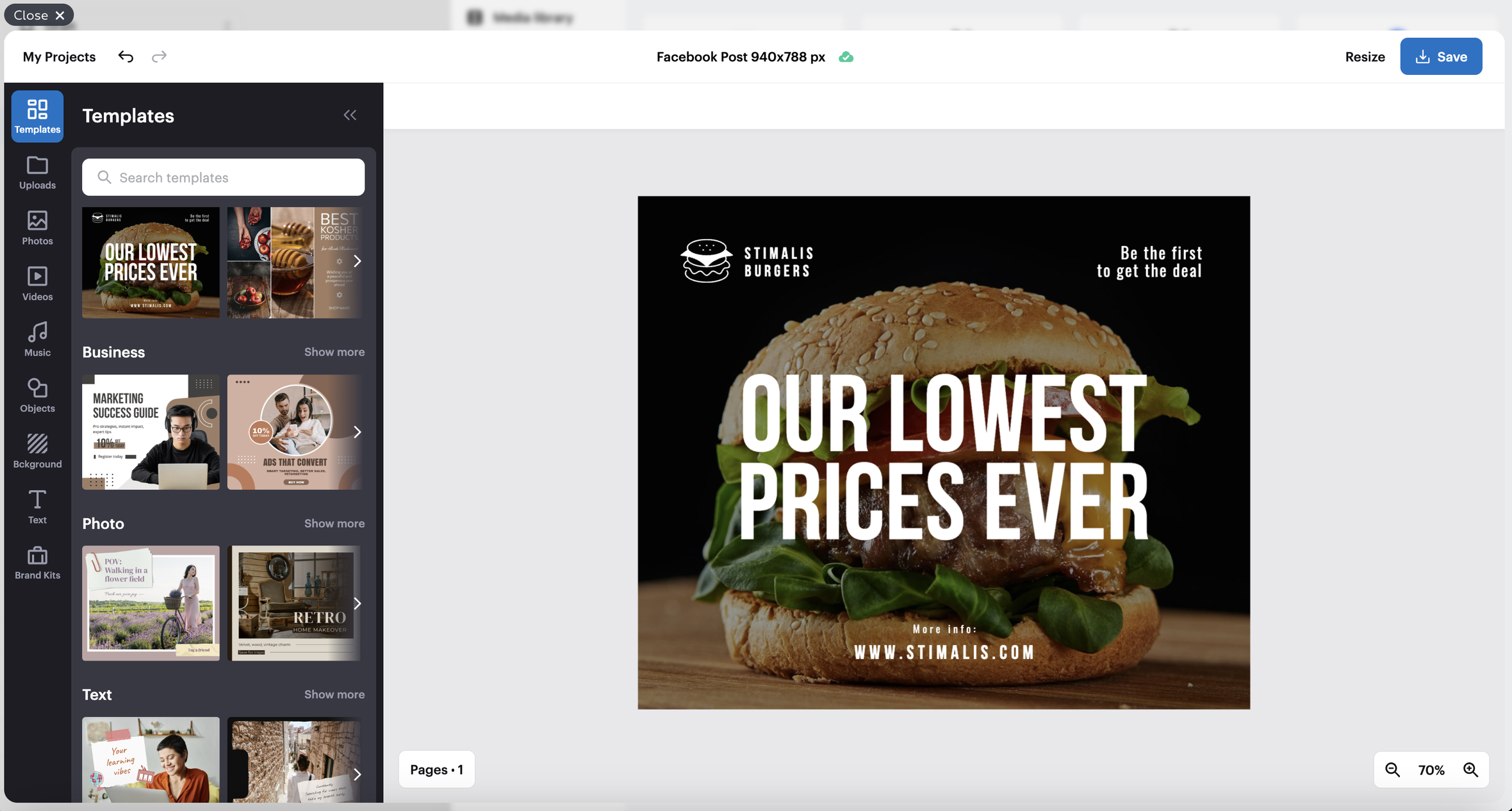Collapse the Templates panel
The image size is (1512, 811).
click(x=350, y=115)
